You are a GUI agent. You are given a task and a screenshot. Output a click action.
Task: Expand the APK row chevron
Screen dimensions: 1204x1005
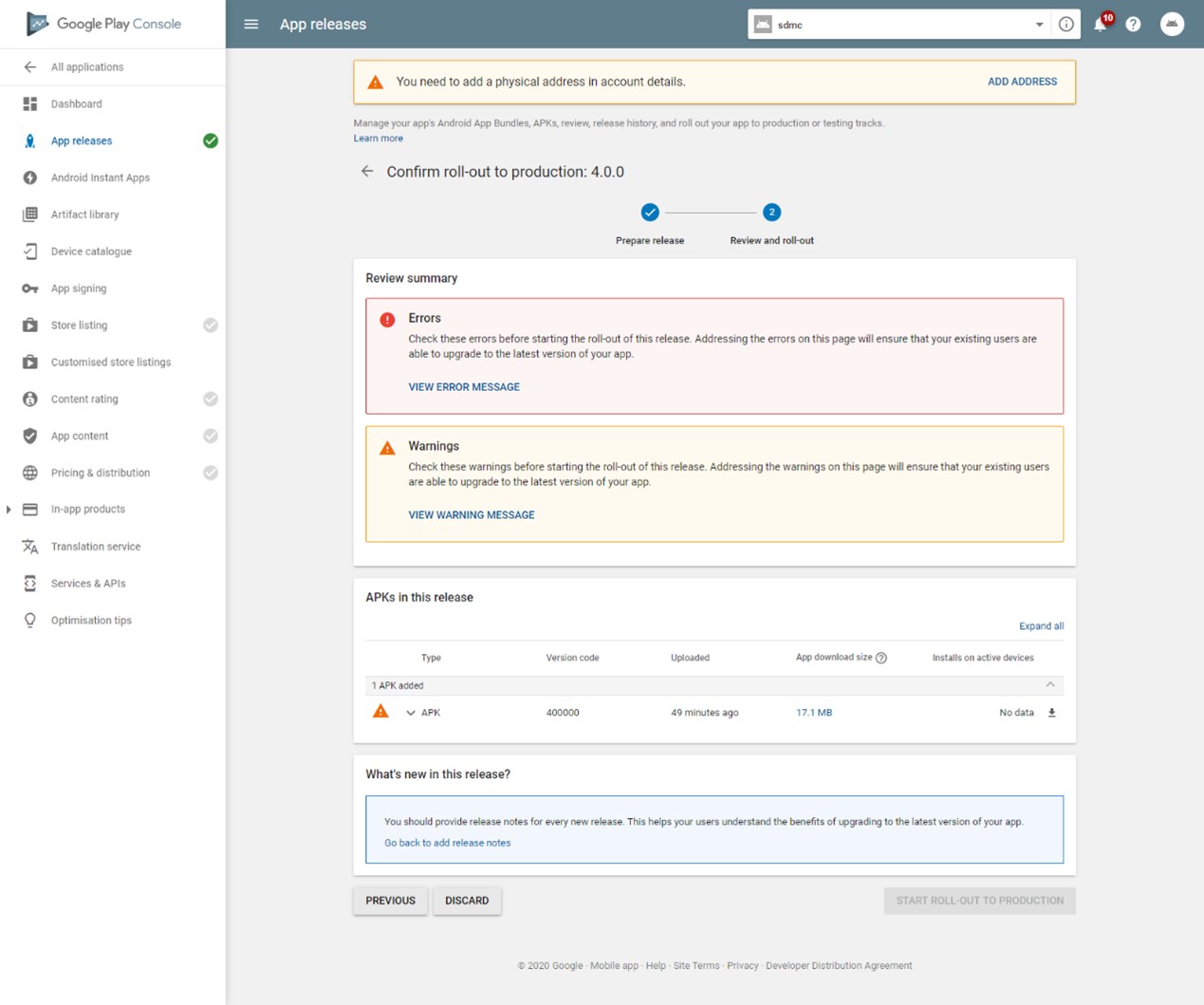[x=411, y=713]
